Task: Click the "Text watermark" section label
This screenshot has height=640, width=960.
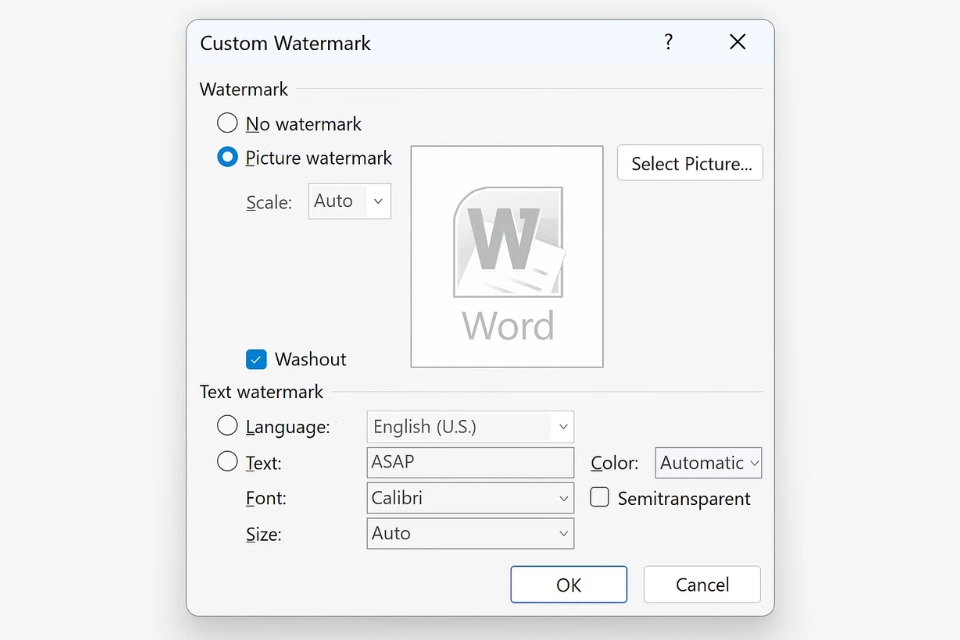Action: click(x=262, y=392)
